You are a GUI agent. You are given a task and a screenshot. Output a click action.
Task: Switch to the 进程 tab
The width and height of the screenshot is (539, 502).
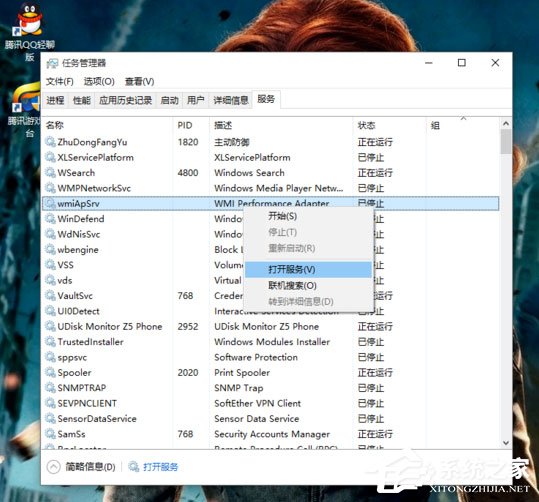click(x=55, y=100)
